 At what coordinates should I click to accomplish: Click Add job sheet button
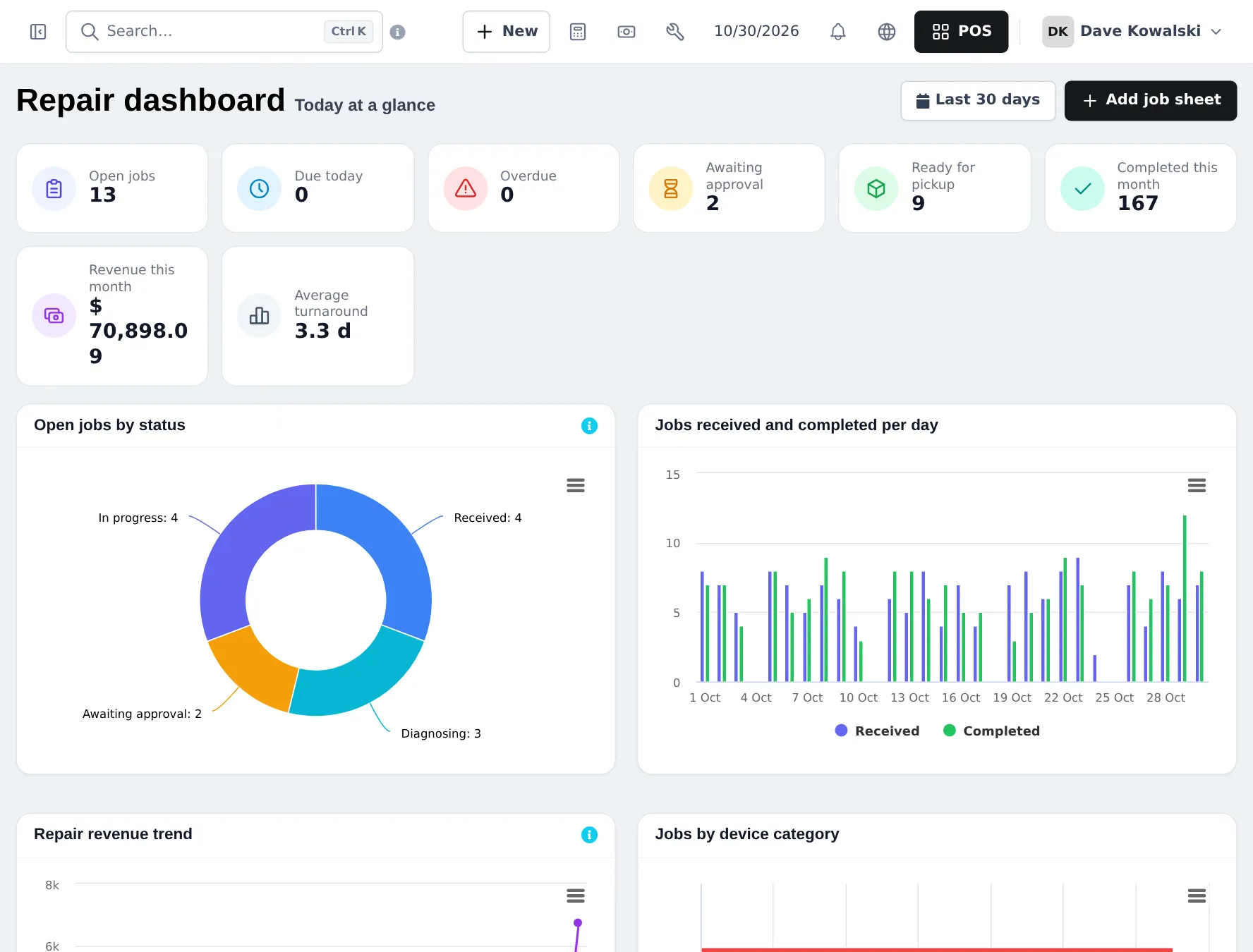tap(1150, 100)
